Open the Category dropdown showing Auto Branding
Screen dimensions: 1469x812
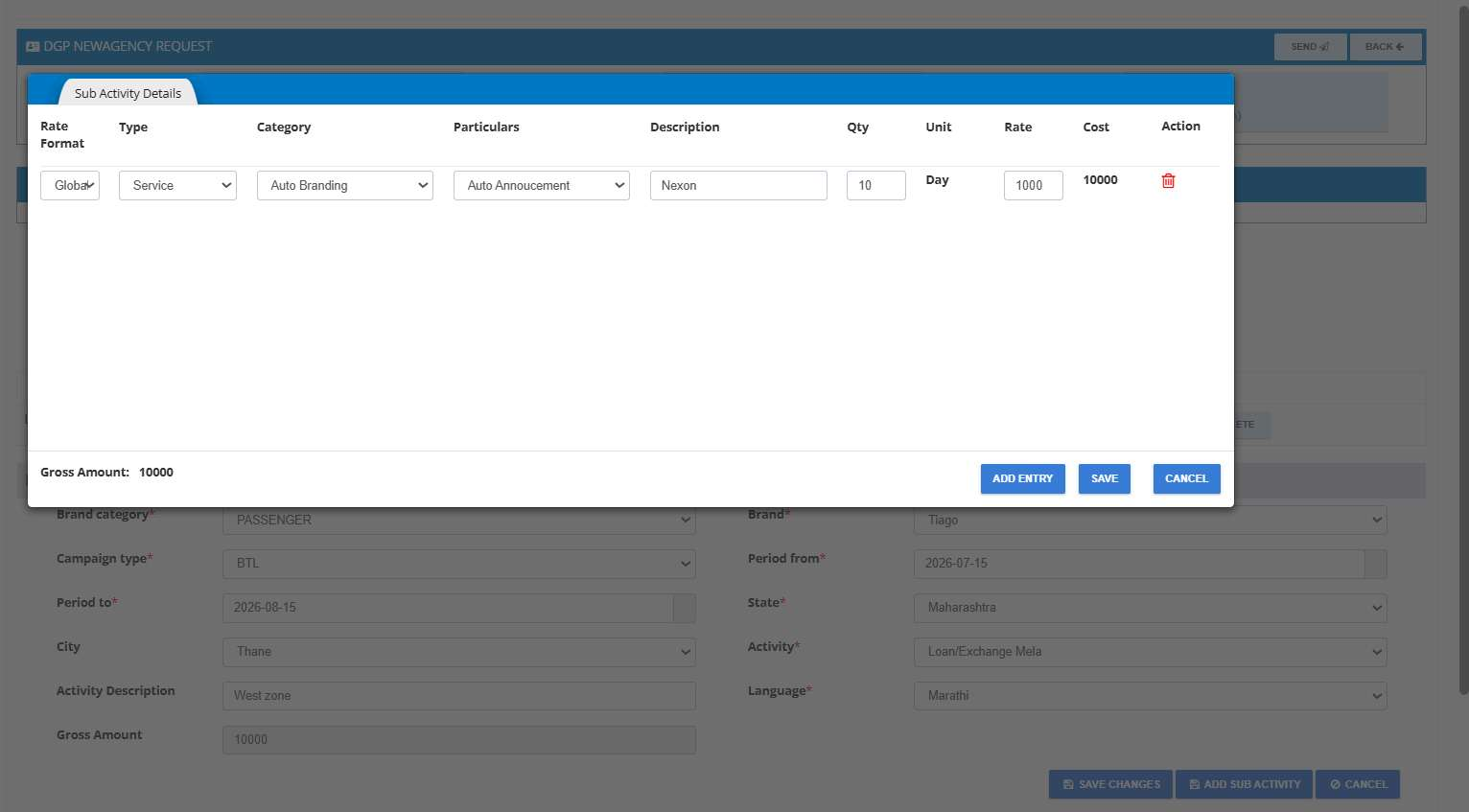[345, 185]
